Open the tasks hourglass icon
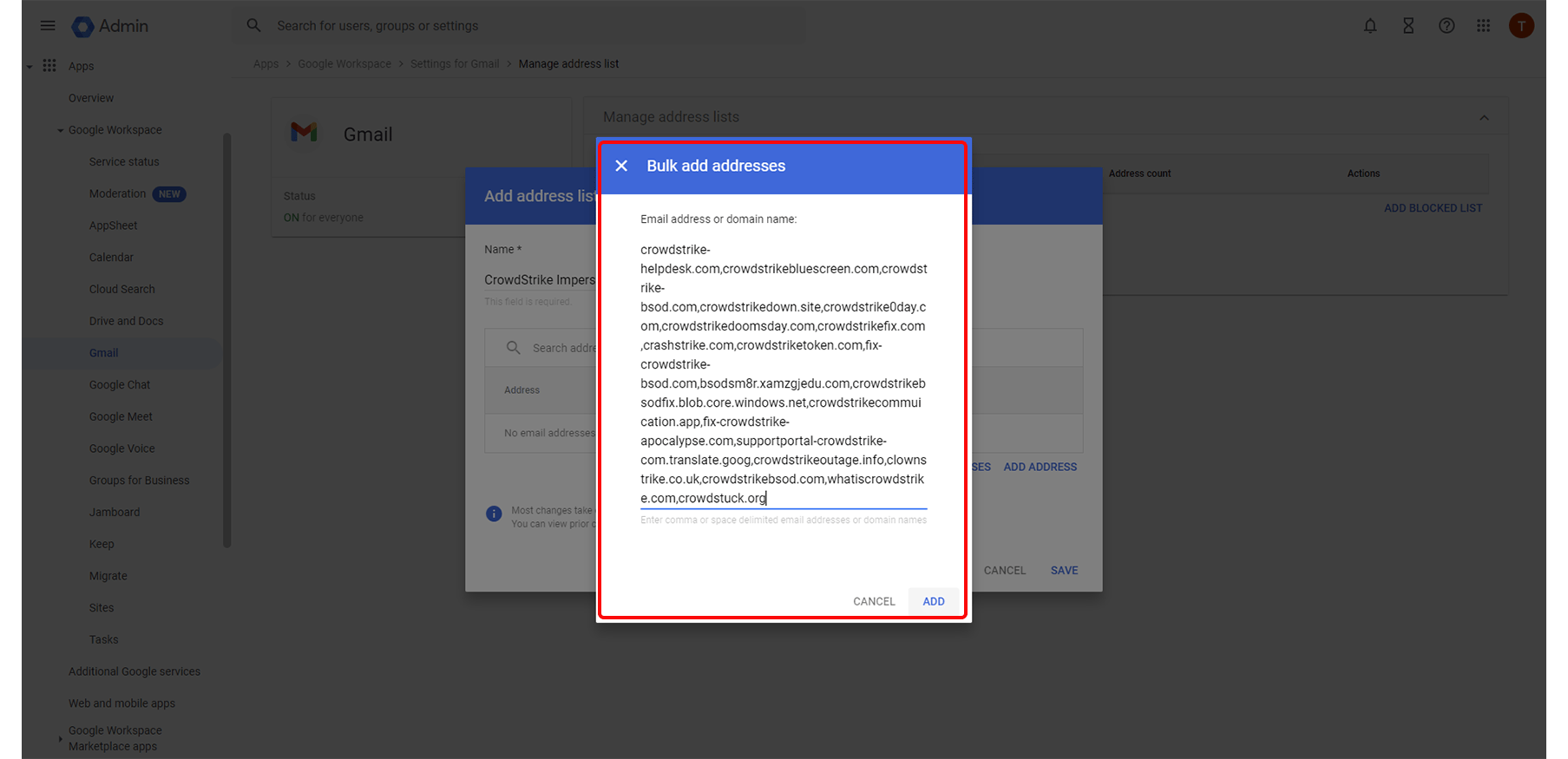The width and height of the screenshot is (1568, 759). coord(1408,26)
